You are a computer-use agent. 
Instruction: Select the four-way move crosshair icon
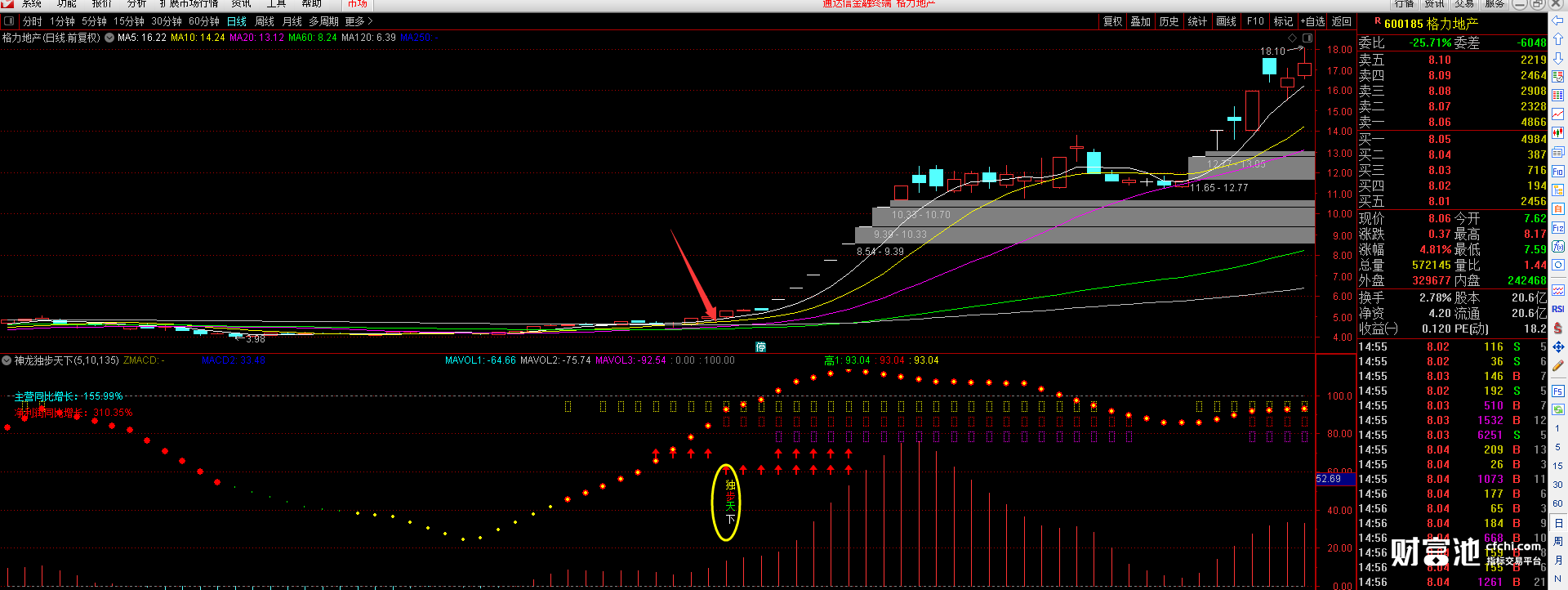[1558, 347]
